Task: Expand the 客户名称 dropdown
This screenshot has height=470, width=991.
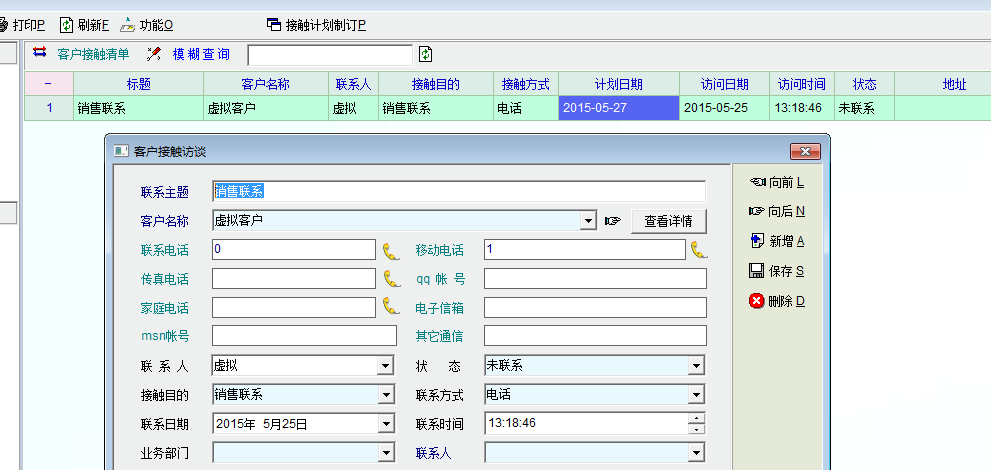Action: 588,221
